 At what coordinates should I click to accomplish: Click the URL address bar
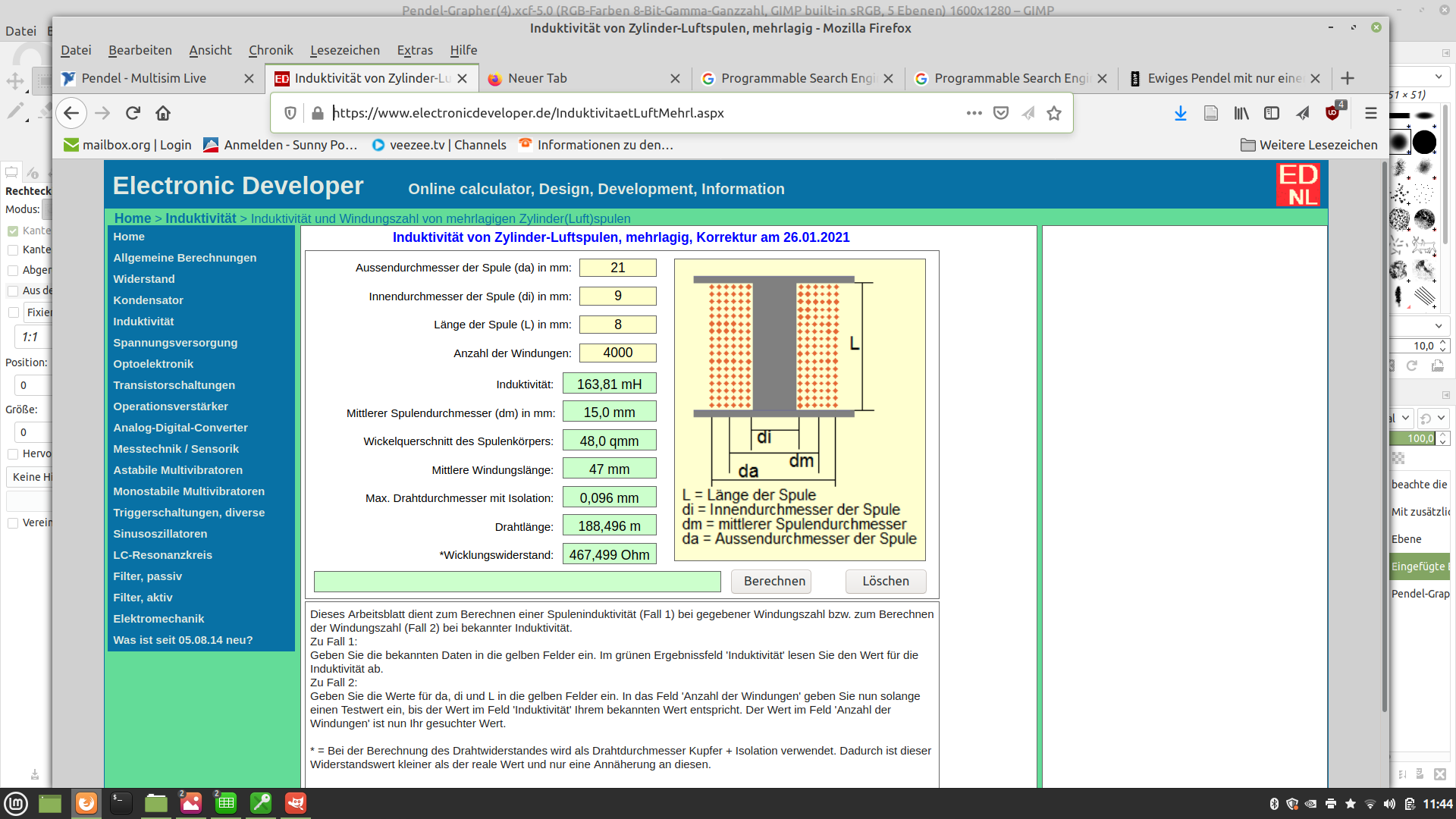[645, 113]
